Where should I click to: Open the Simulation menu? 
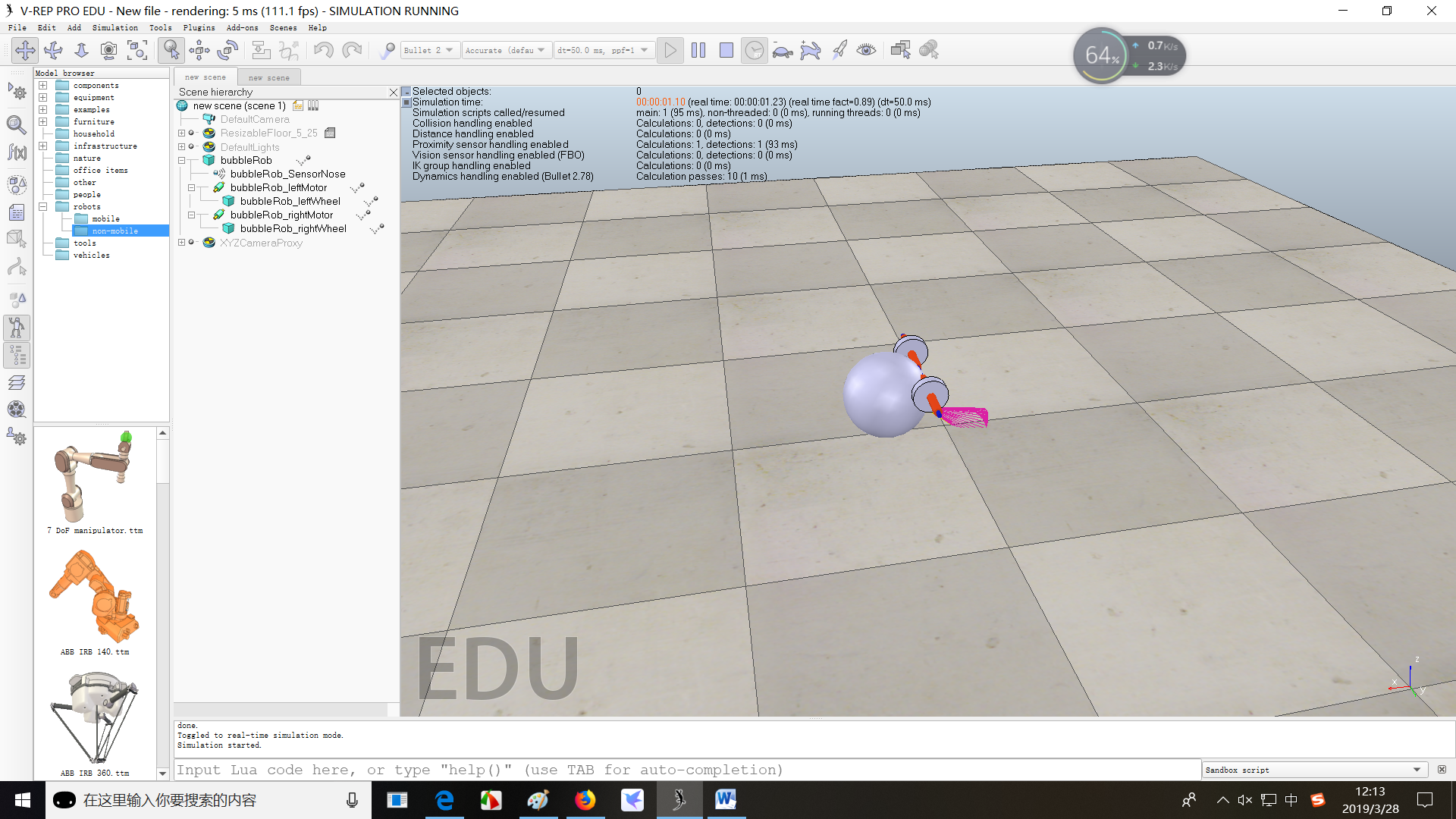(115, 27)
